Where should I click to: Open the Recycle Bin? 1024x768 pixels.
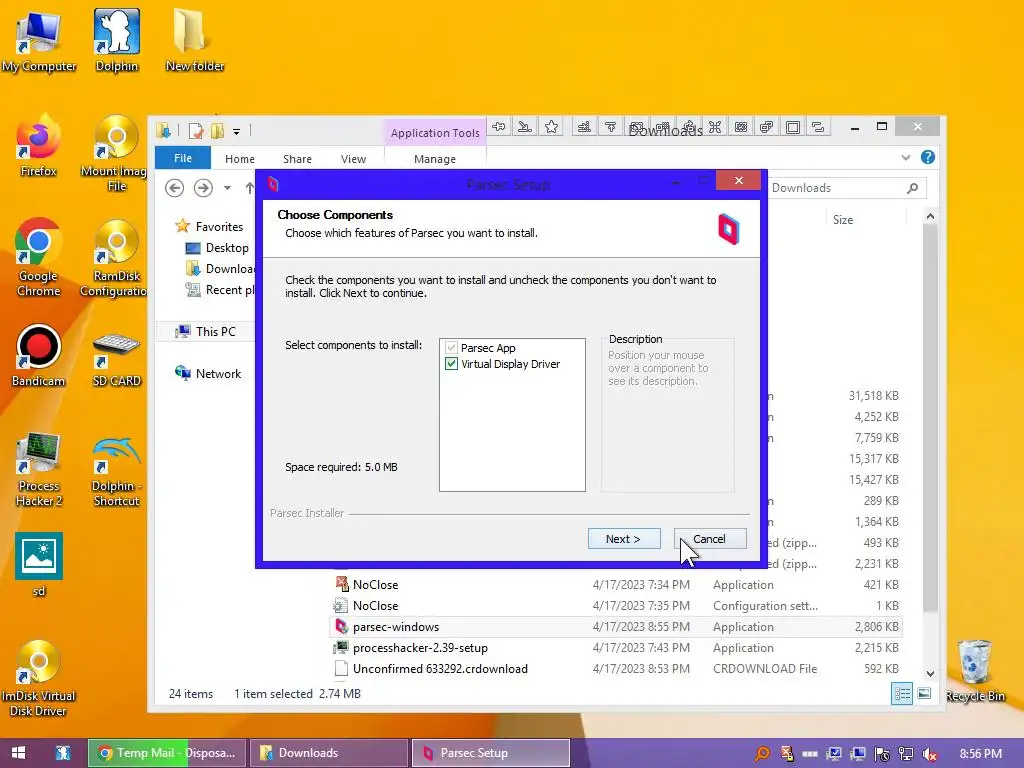tap(974, 671)
